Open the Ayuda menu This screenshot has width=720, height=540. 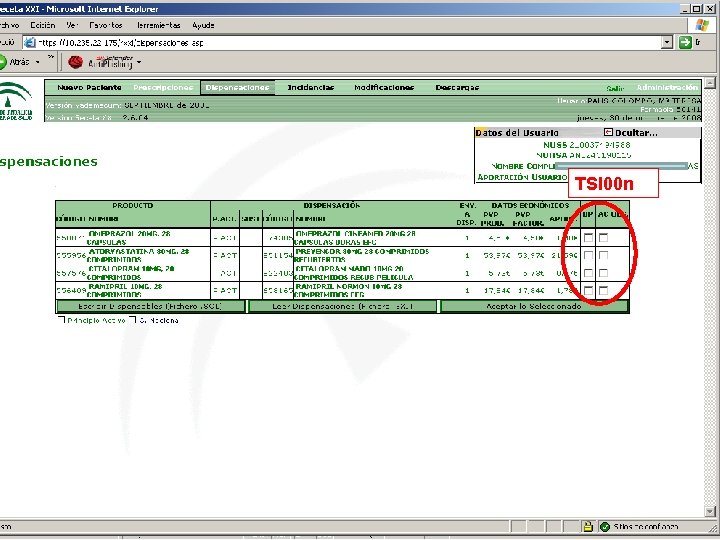click(x=203, y=25)
